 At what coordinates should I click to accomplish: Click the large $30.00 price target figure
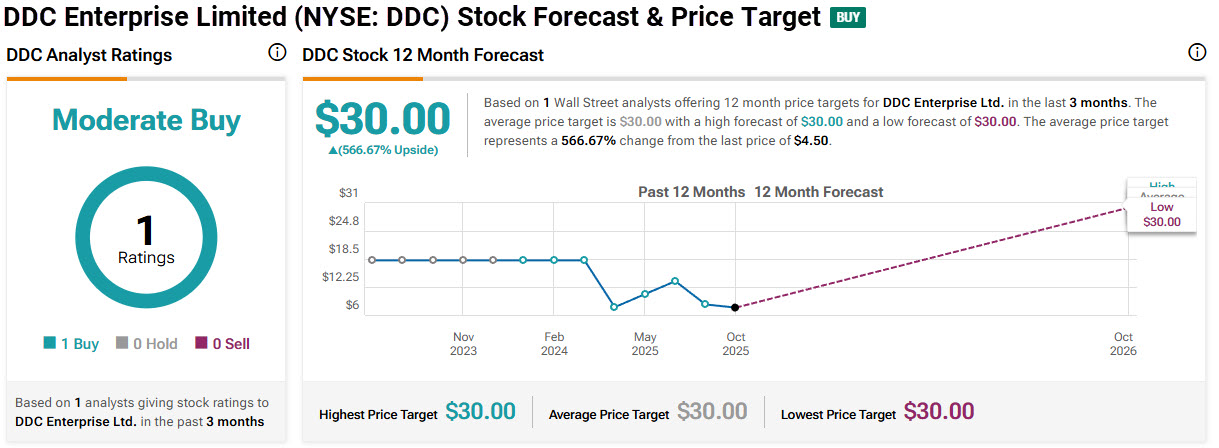pos(383,119)
